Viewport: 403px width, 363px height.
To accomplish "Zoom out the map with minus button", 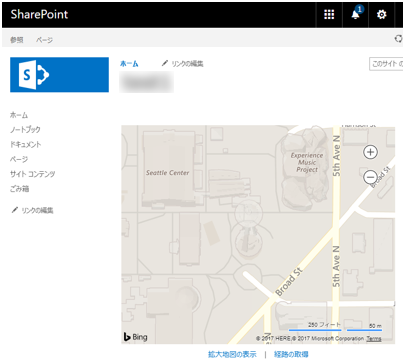I will tap(370, 177).
